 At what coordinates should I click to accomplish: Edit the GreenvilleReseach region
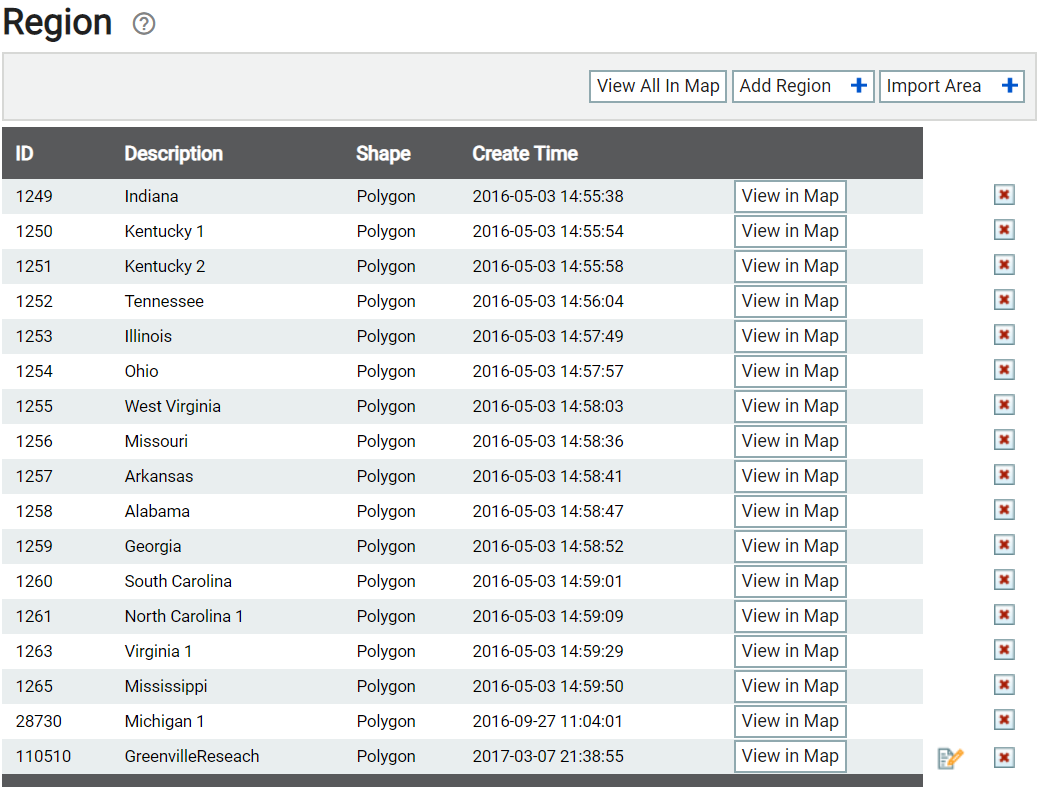coord(950,758)
